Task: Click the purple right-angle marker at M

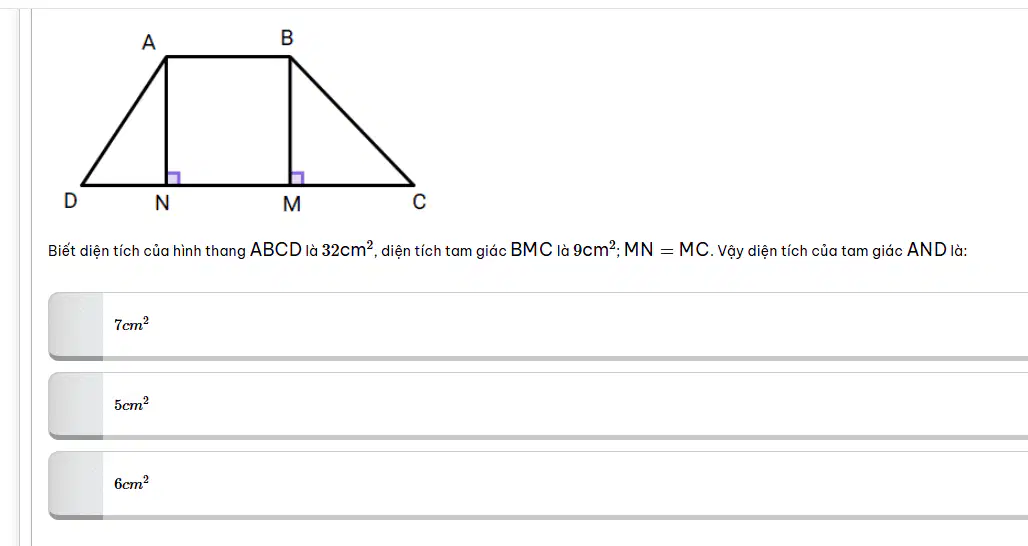Action: pyautogui.click(x=297, y=178)
